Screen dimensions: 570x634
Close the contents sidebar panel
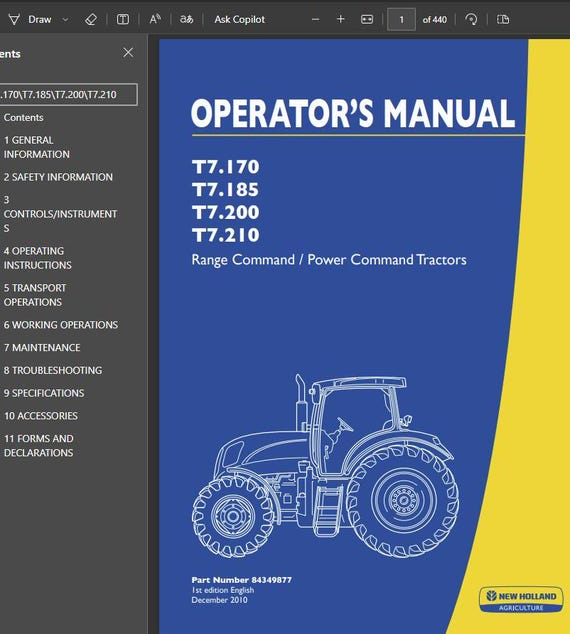(x=128, y=53)
